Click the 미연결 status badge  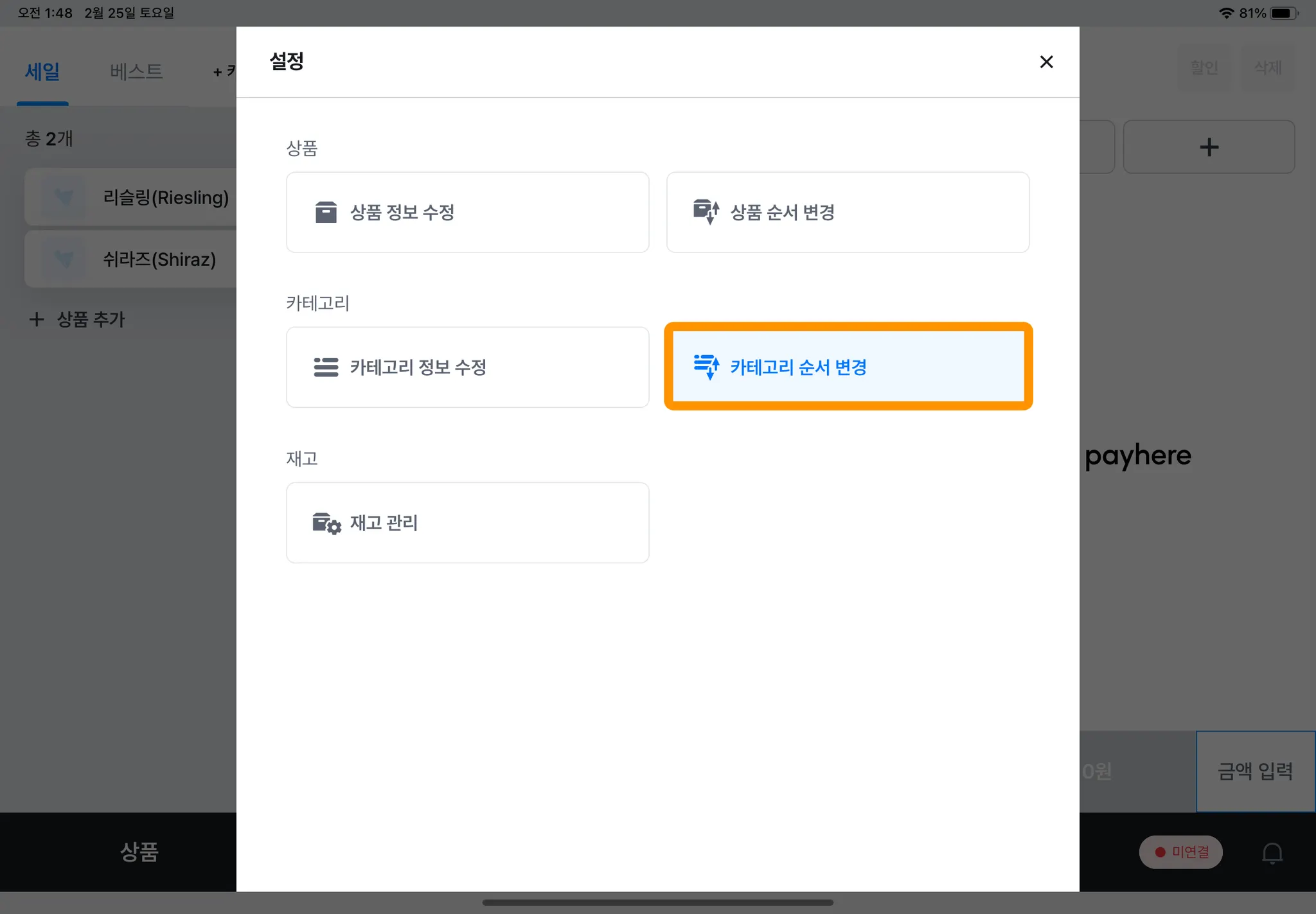coord(1180,852)
